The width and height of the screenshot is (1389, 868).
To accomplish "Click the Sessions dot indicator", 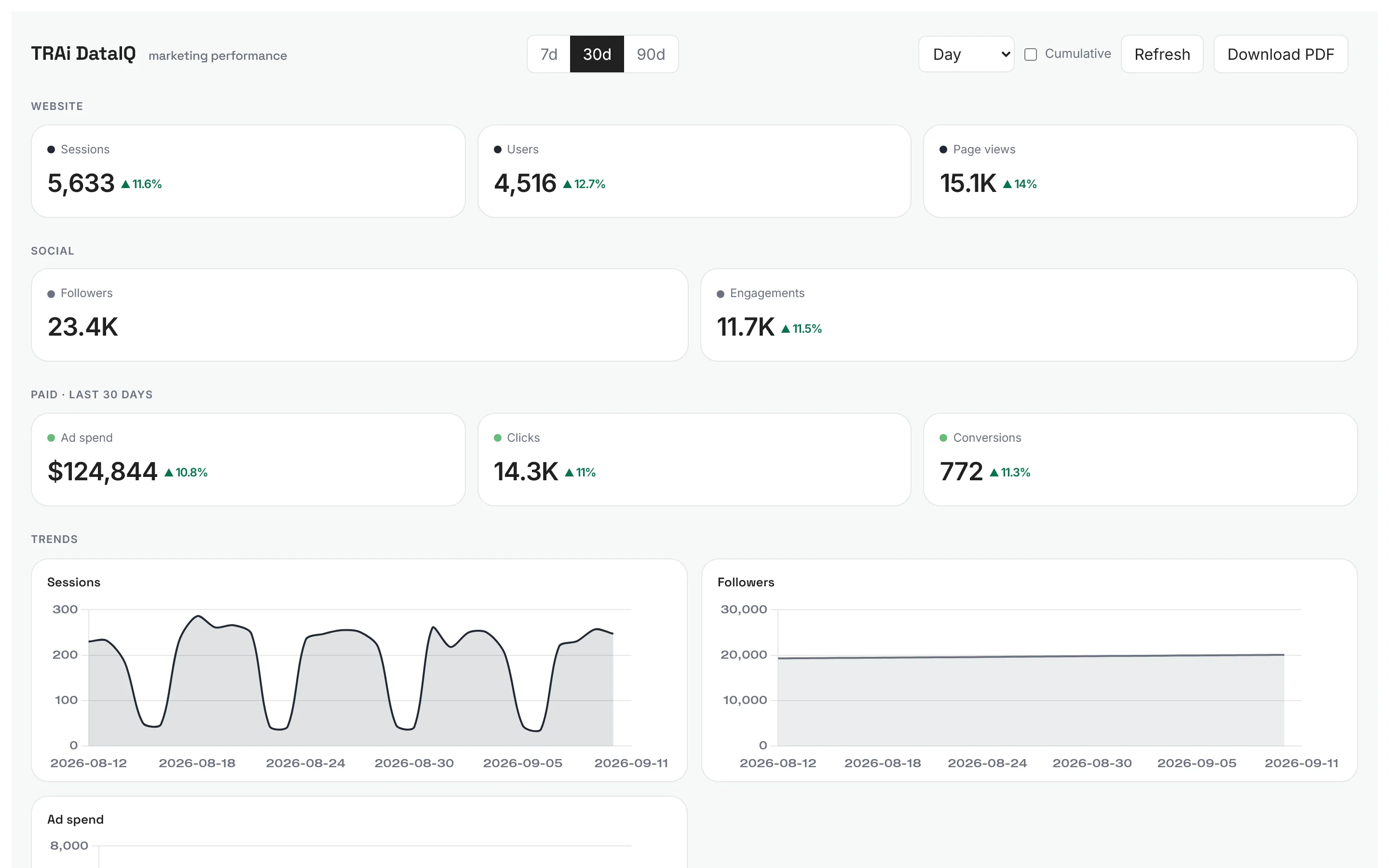I will coord(51,149).
